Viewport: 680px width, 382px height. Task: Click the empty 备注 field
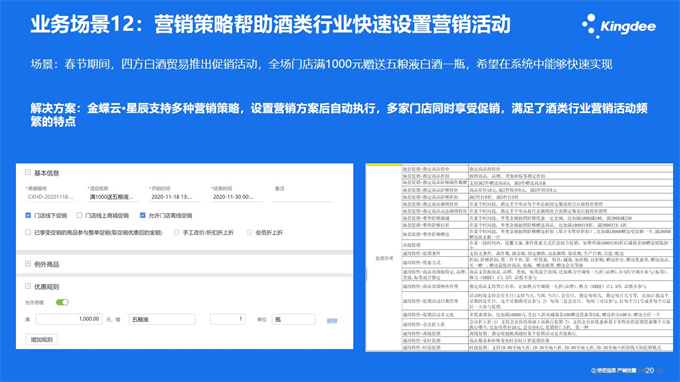click(x=303, y=197)
